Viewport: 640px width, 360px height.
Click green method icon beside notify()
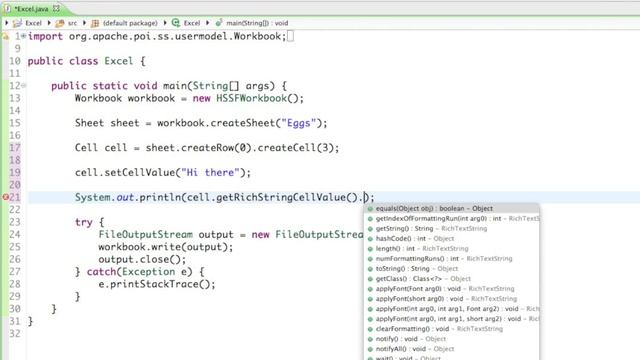click(x=370, y=339)
